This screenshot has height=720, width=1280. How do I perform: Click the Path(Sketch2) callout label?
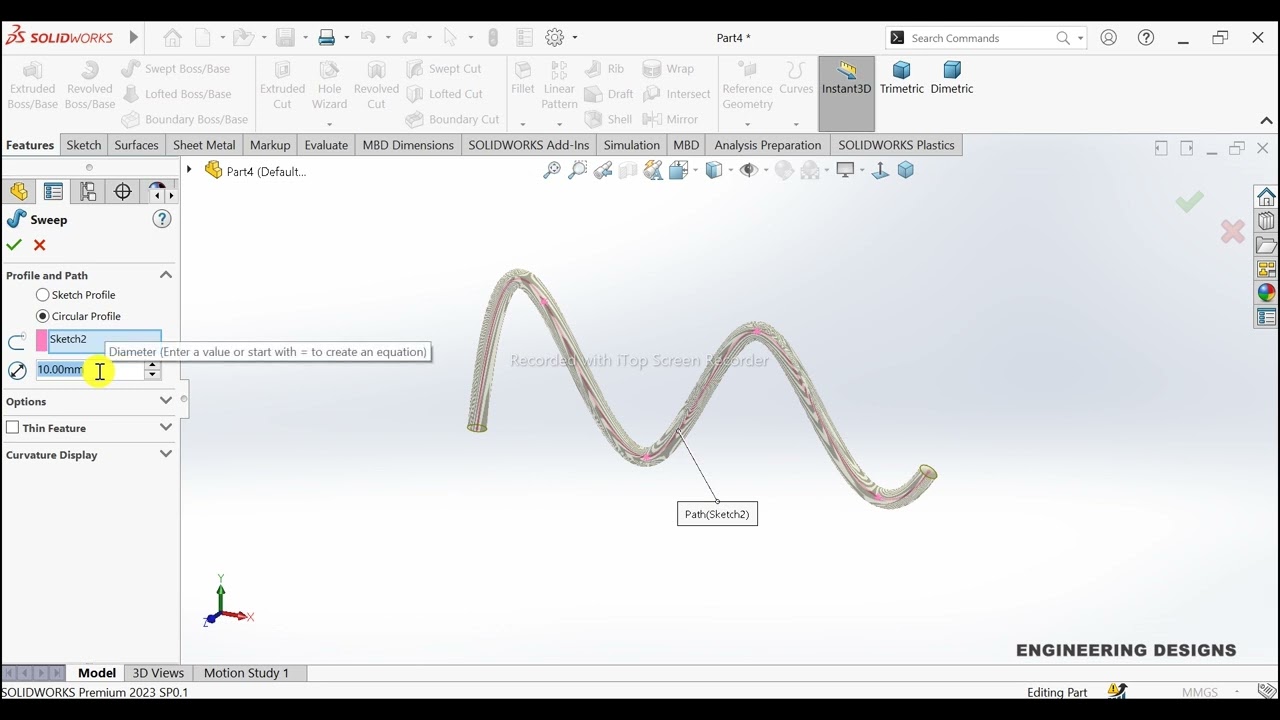tap(717, 514)
